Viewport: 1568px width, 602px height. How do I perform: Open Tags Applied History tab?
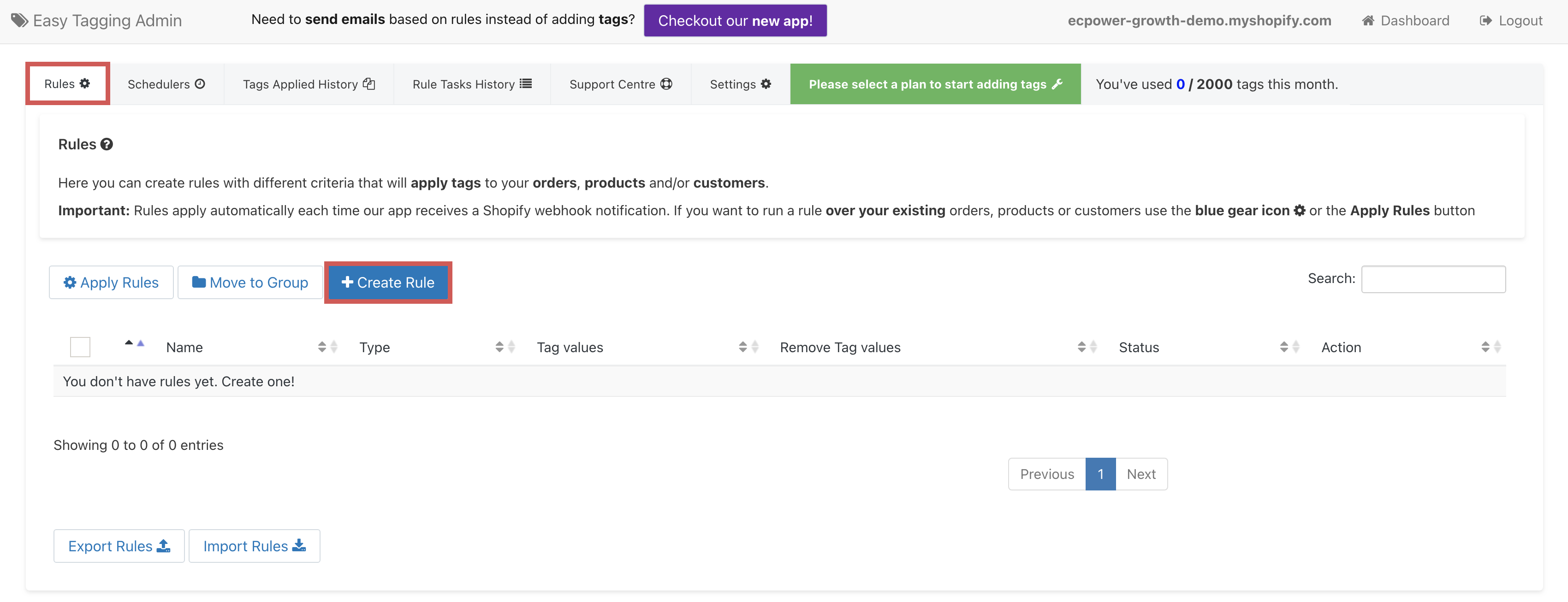click(x=309, y=84)
